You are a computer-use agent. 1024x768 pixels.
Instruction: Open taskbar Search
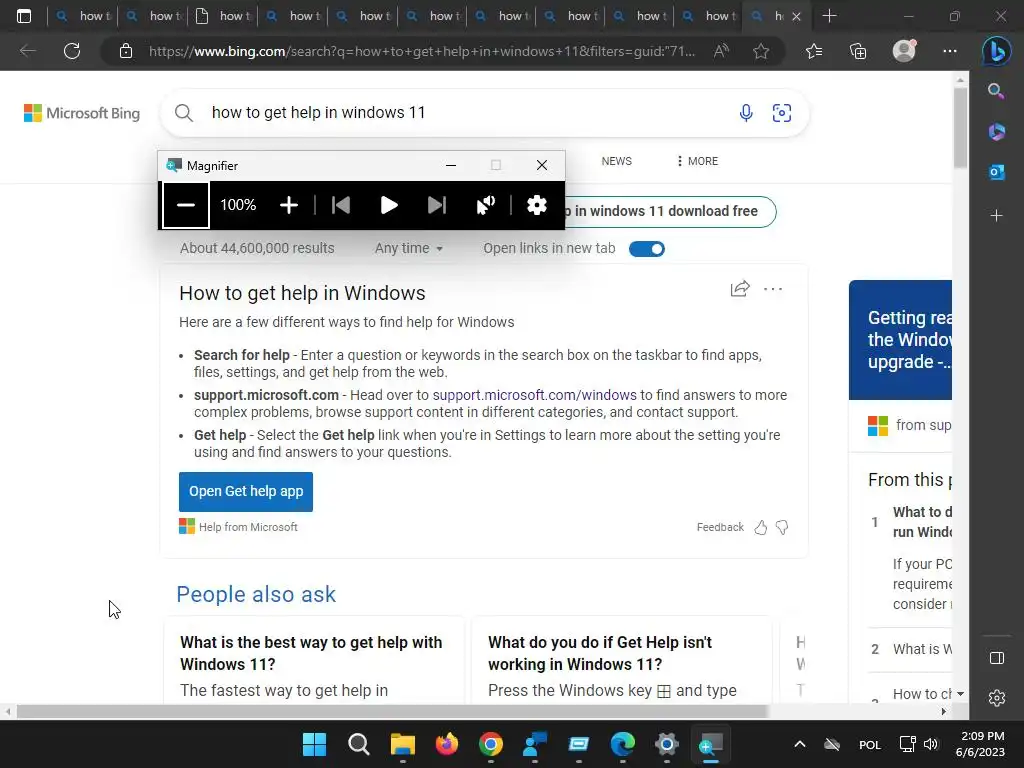[x=359, y=744]
